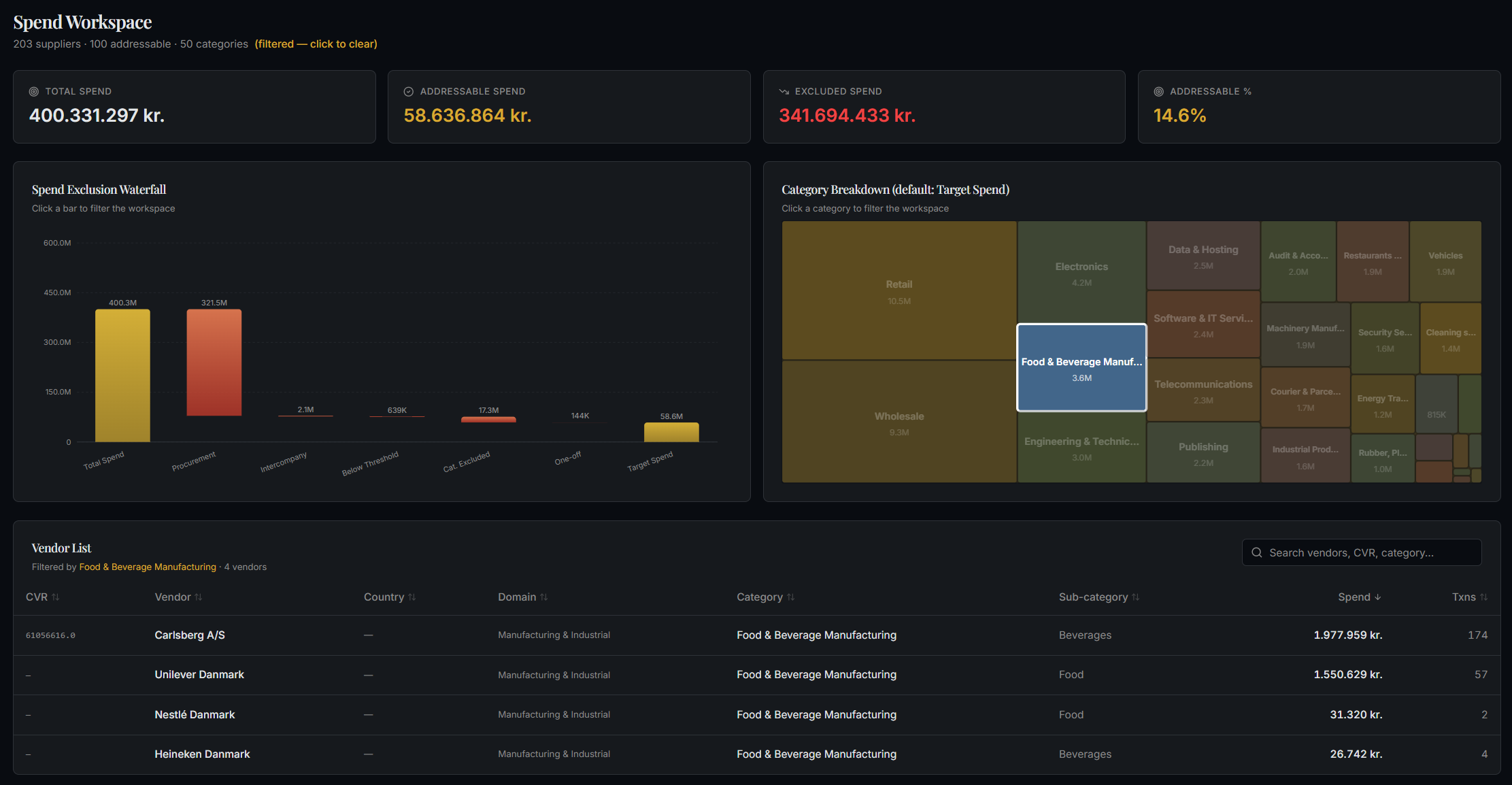Select the Total Spend waterfall bar

[x=122, y=375]
